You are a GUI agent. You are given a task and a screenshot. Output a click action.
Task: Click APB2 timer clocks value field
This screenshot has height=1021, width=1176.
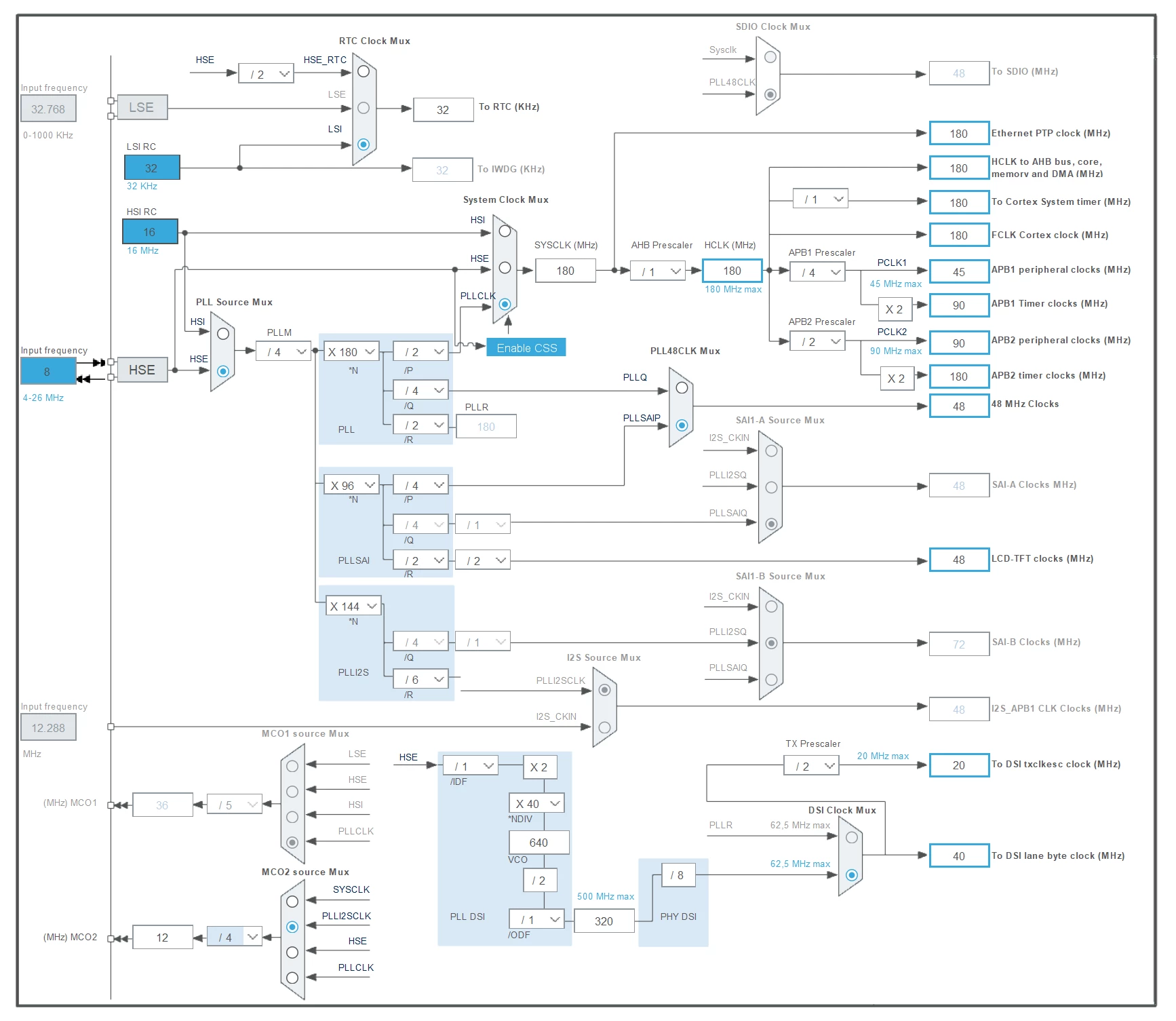[959, 377]
